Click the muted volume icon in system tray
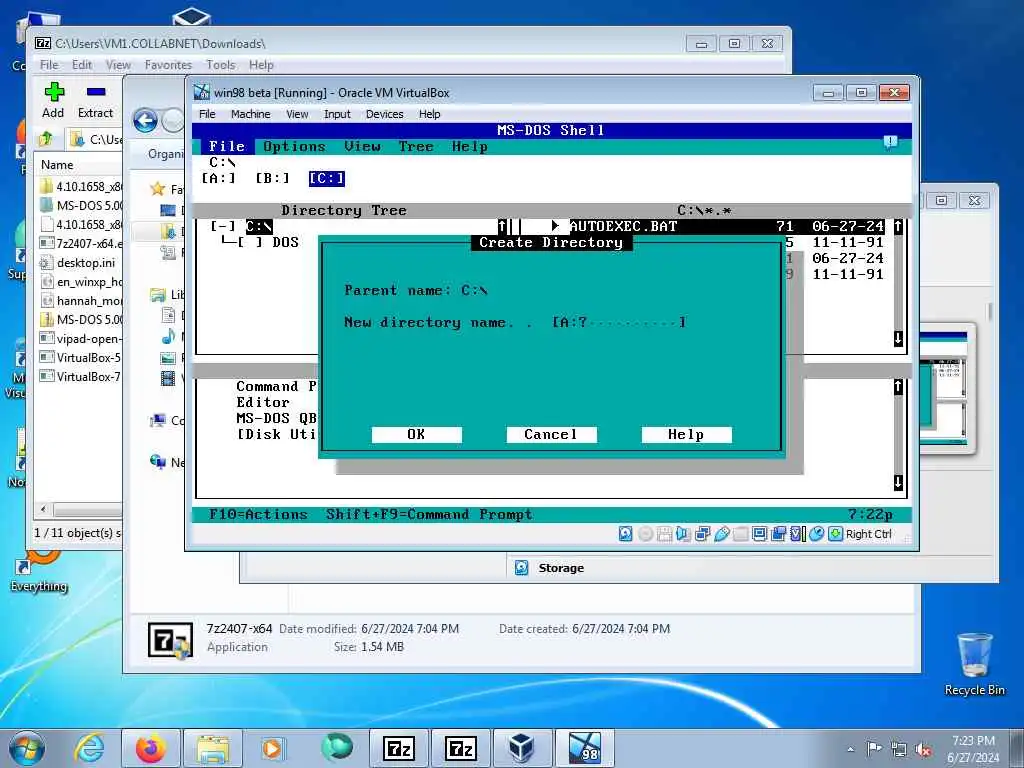 923,749
